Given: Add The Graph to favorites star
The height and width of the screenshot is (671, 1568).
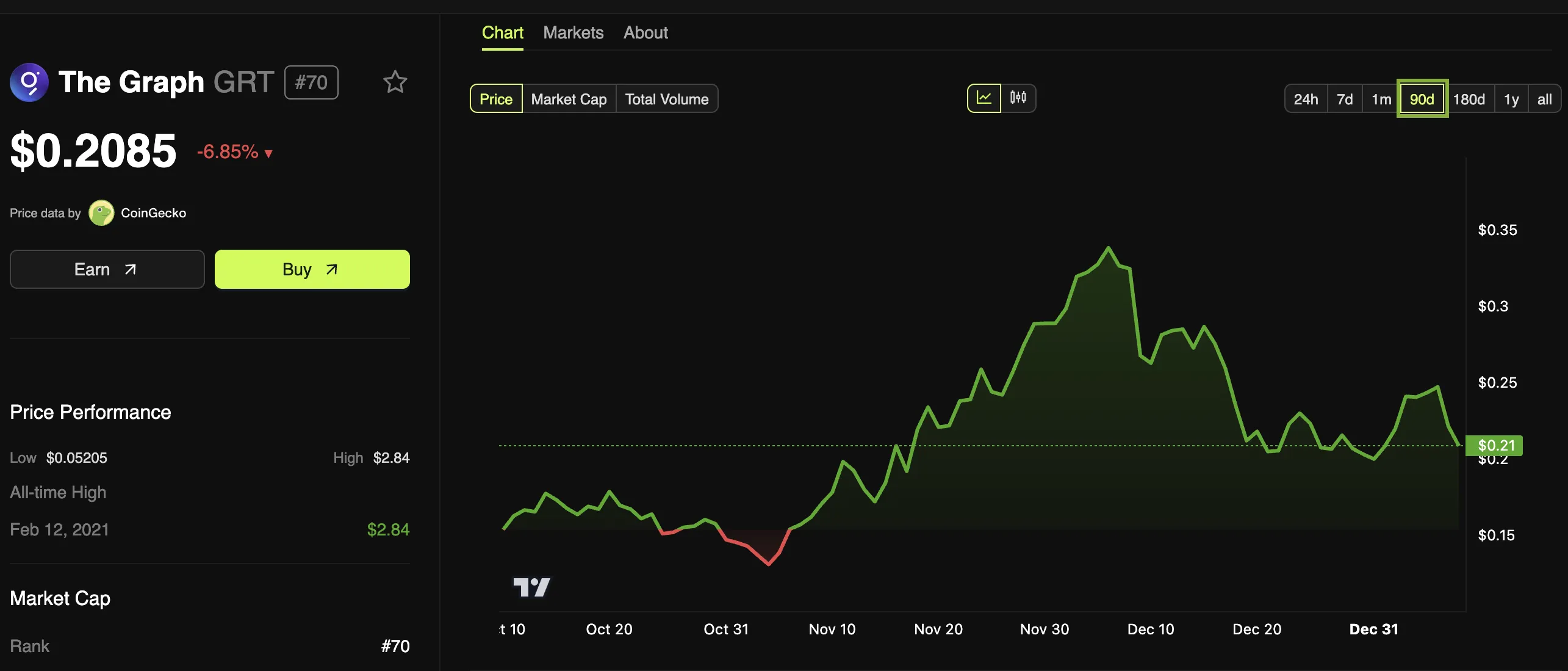Looking at the screenshot, I should point(395,82).
